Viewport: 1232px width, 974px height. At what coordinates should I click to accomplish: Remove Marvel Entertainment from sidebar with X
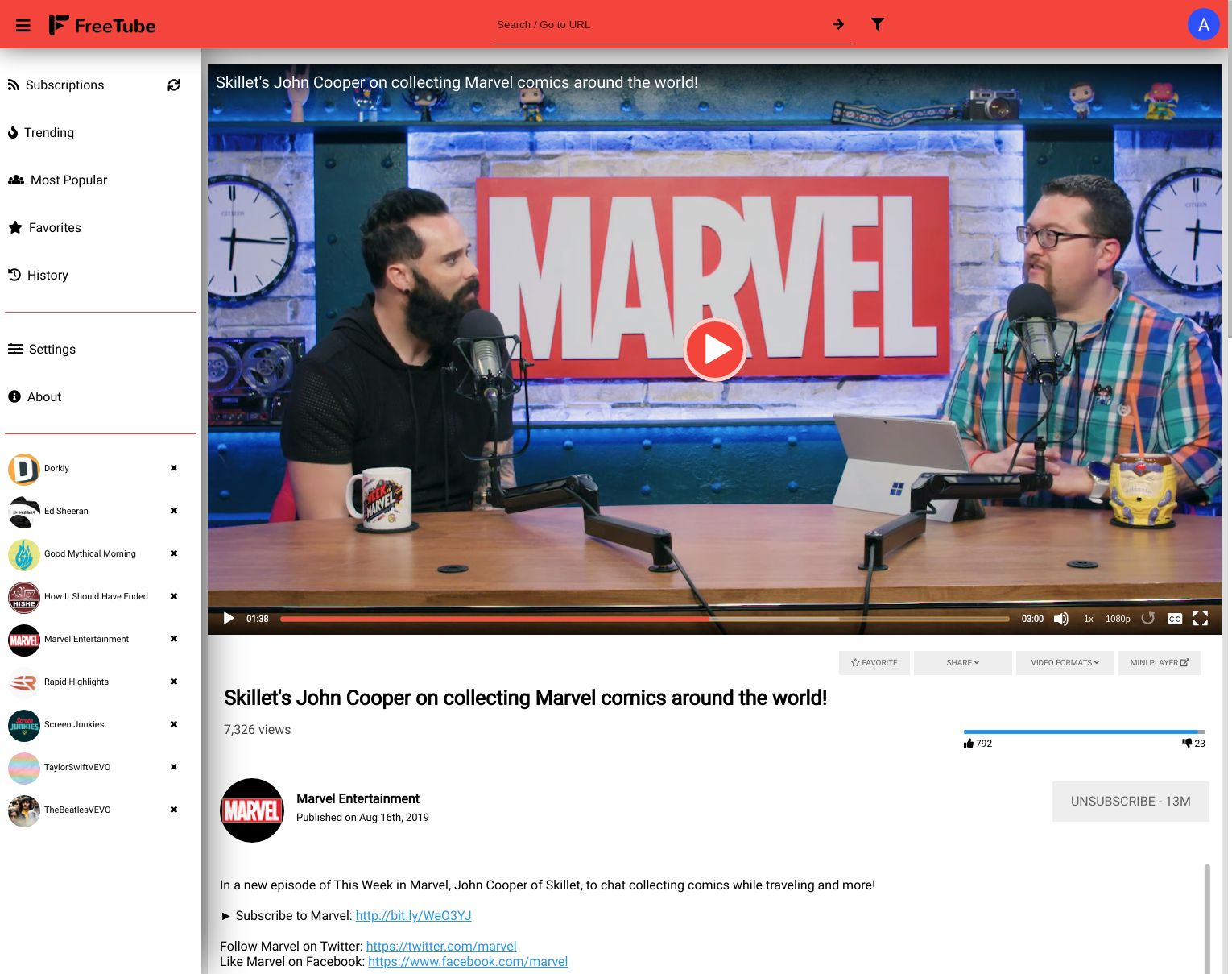(x=174, y=639)
